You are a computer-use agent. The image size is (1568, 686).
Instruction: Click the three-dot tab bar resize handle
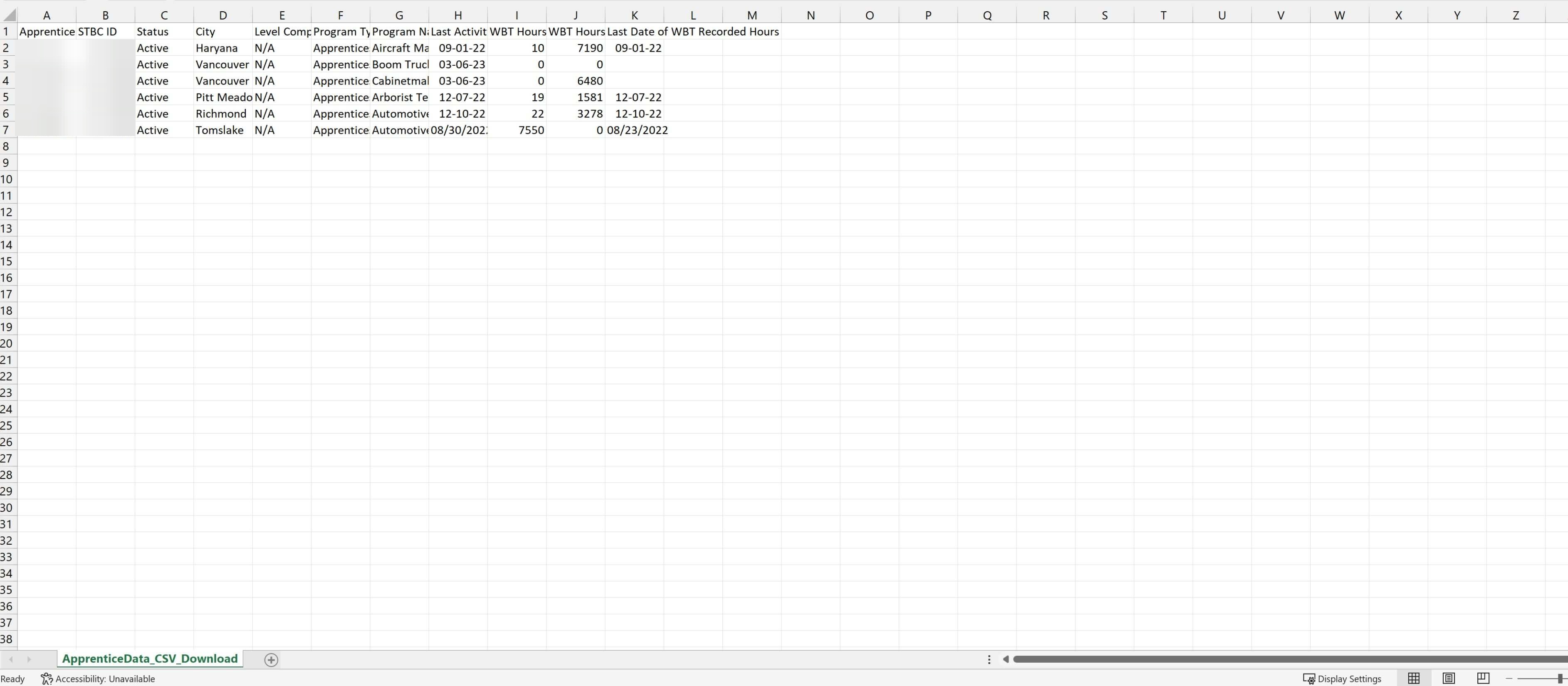[x=989, y=659]
